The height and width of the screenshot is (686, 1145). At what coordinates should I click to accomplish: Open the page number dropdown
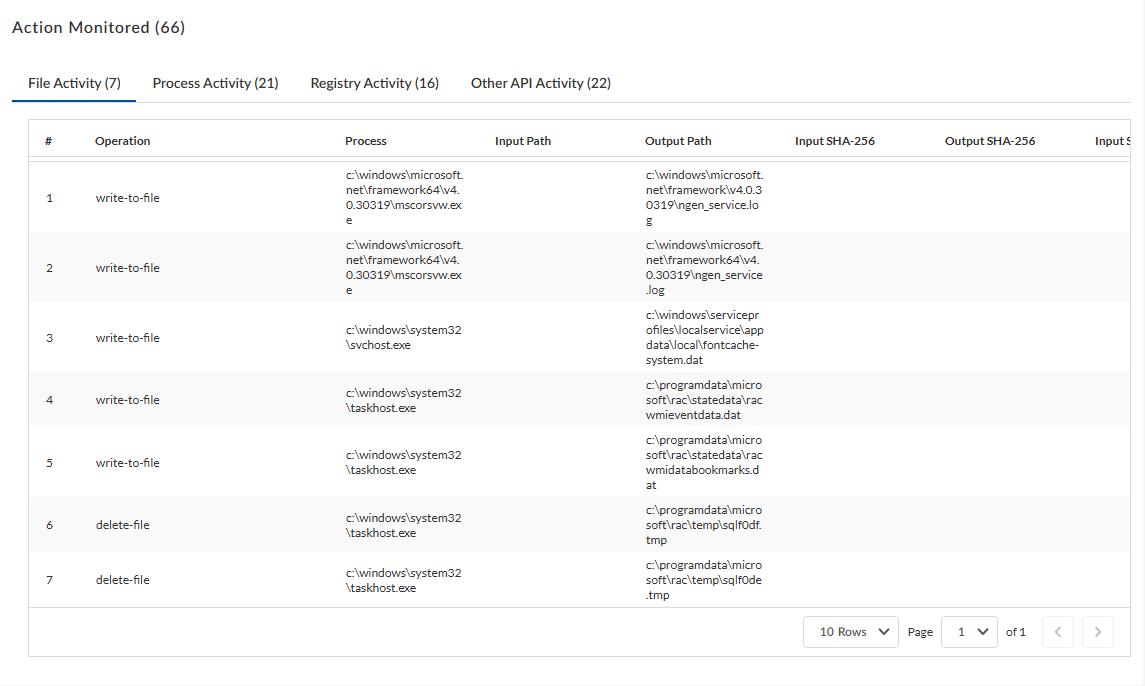click(969, 632)
